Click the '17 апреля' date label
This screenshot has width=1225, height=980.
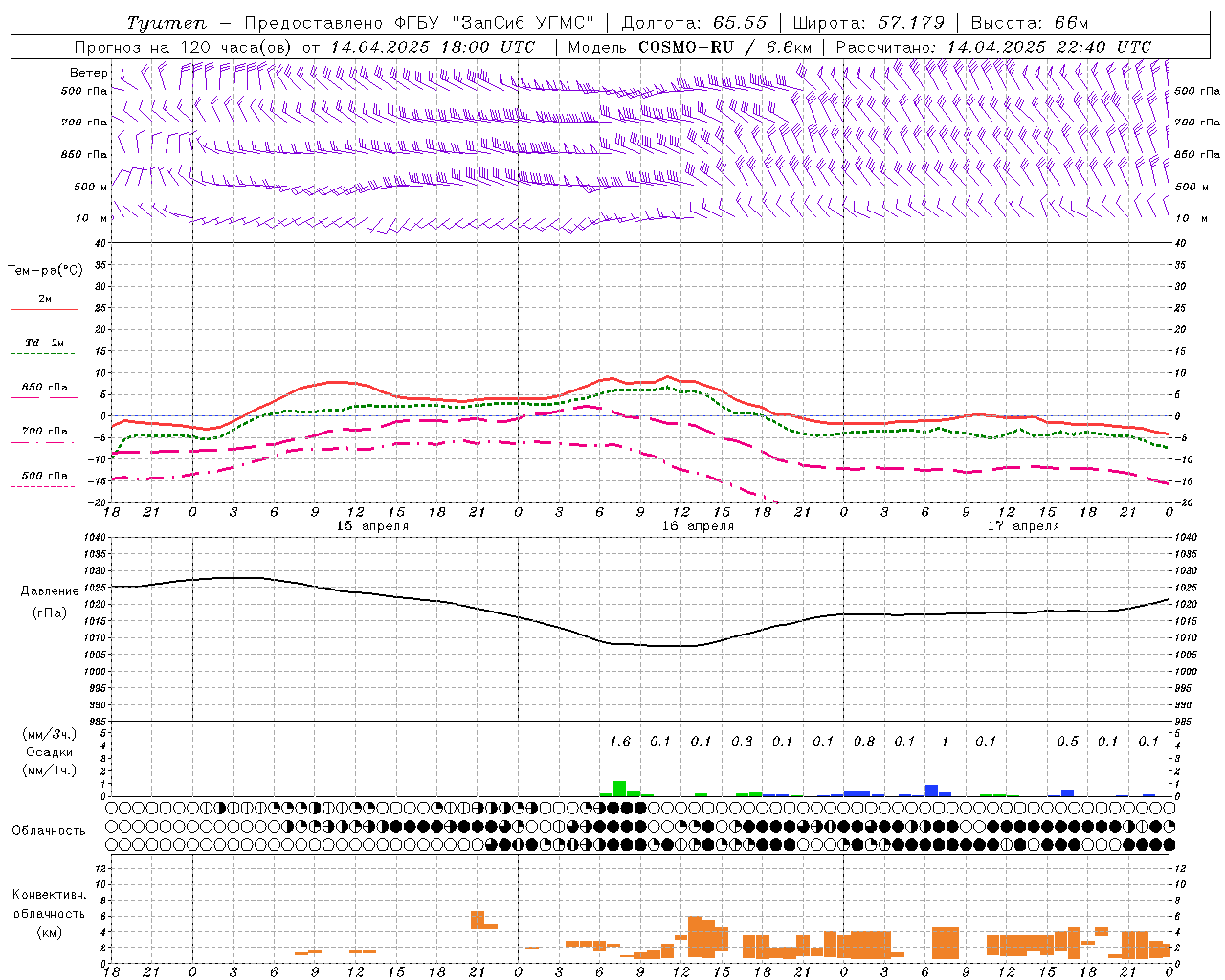click(1023, 525)
